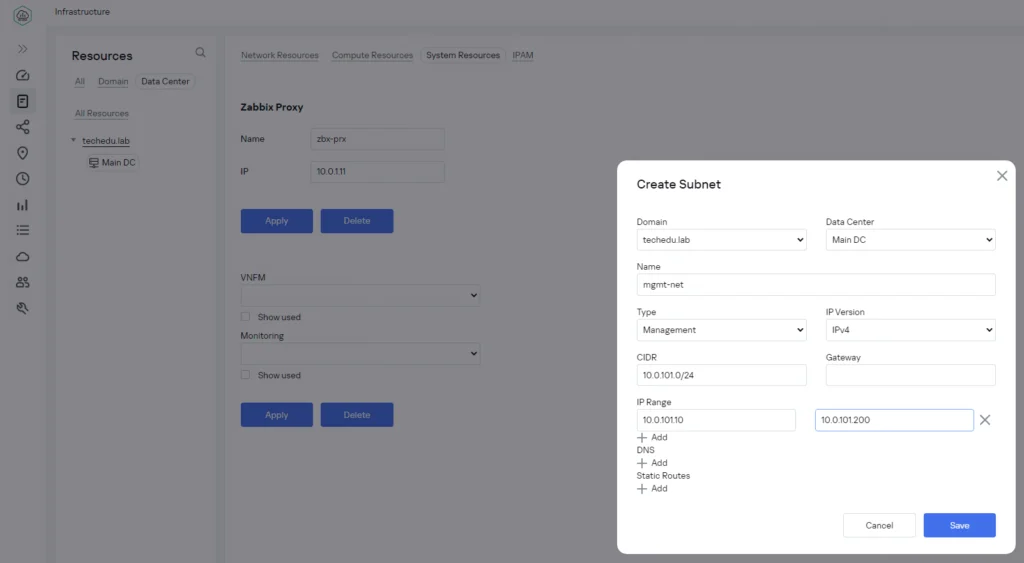
Task: Open the Type dropdown set to Management
Action: [x=721, y=330]
